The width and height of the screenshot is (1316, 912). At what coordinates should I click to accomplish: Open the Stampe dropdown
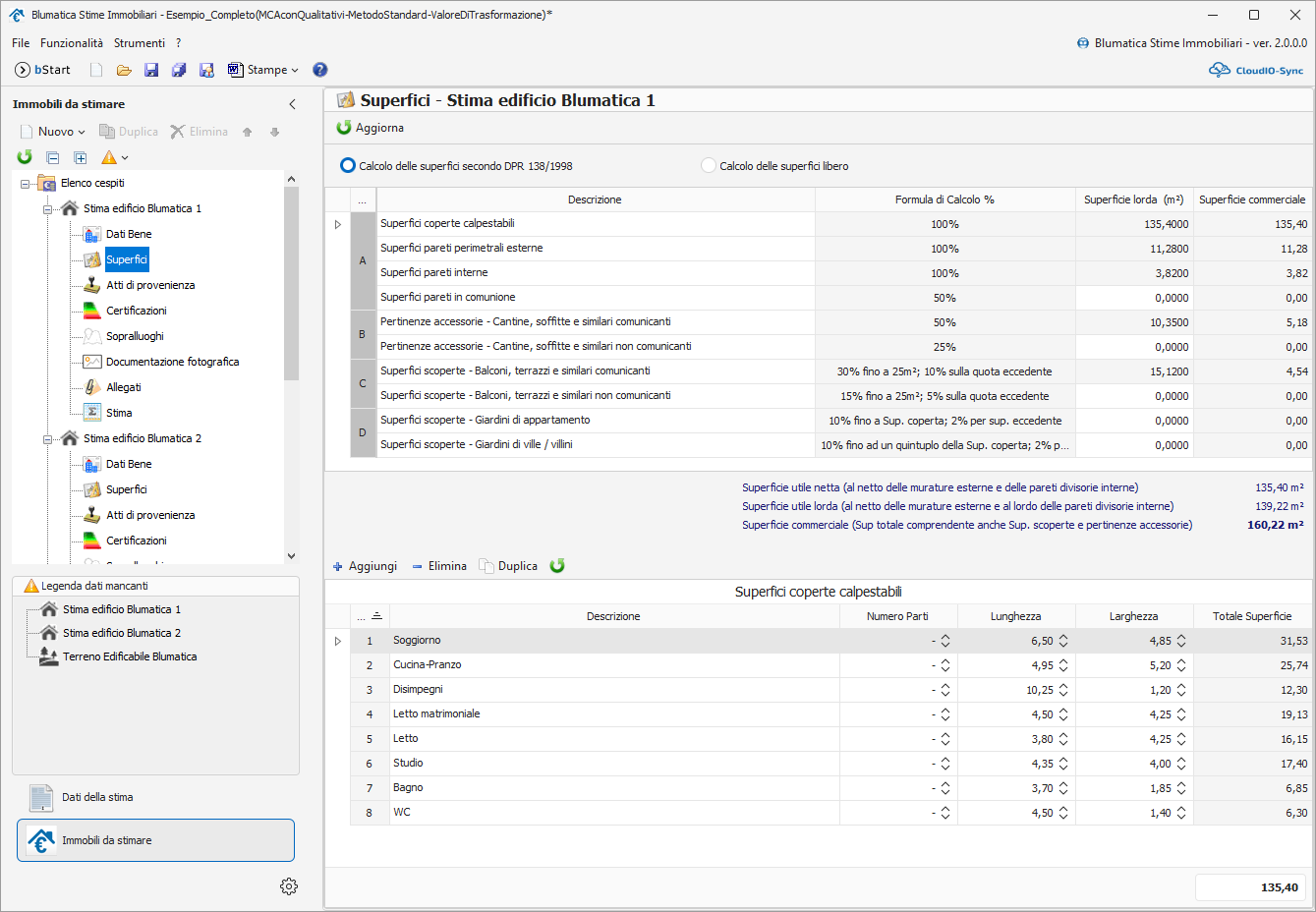[263, 70]
